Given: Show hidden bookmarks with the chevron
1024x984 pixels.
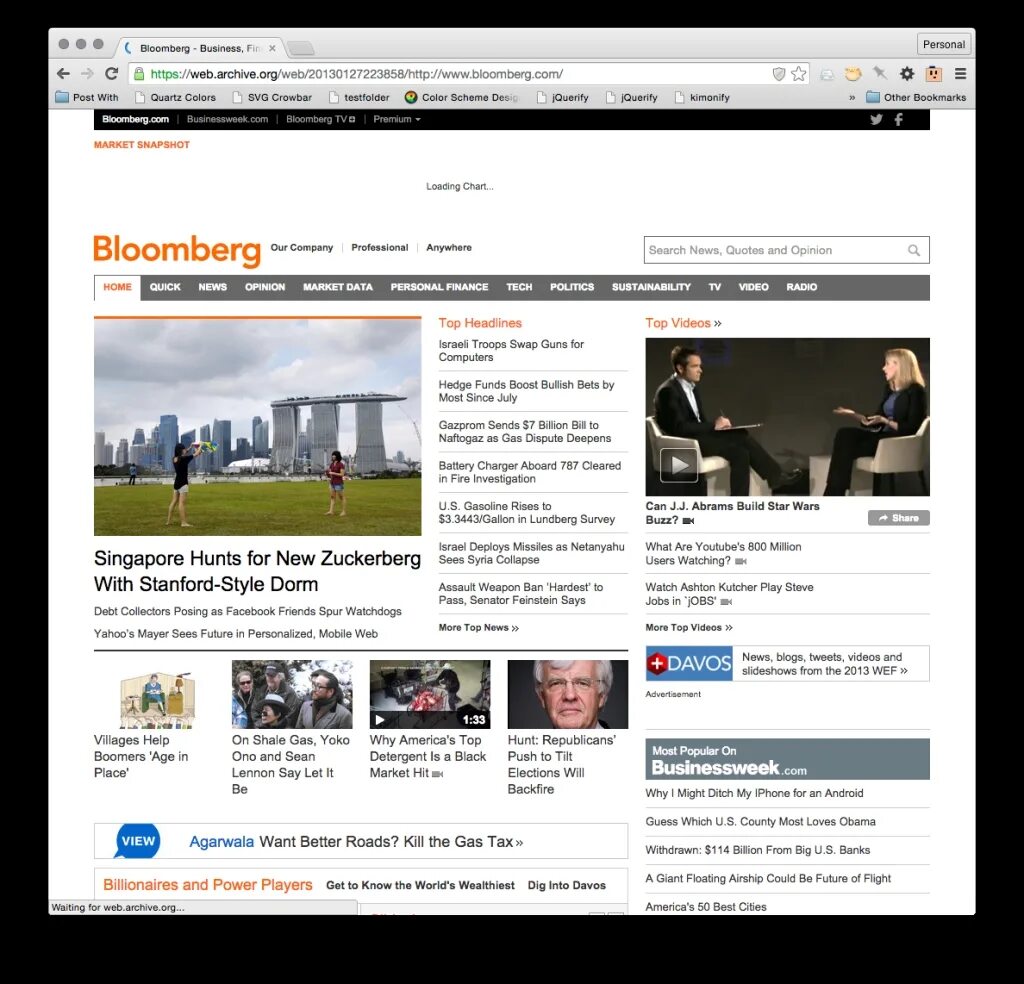Looking at the screenshot, I should pyautogui.click(x=852, y=97).
